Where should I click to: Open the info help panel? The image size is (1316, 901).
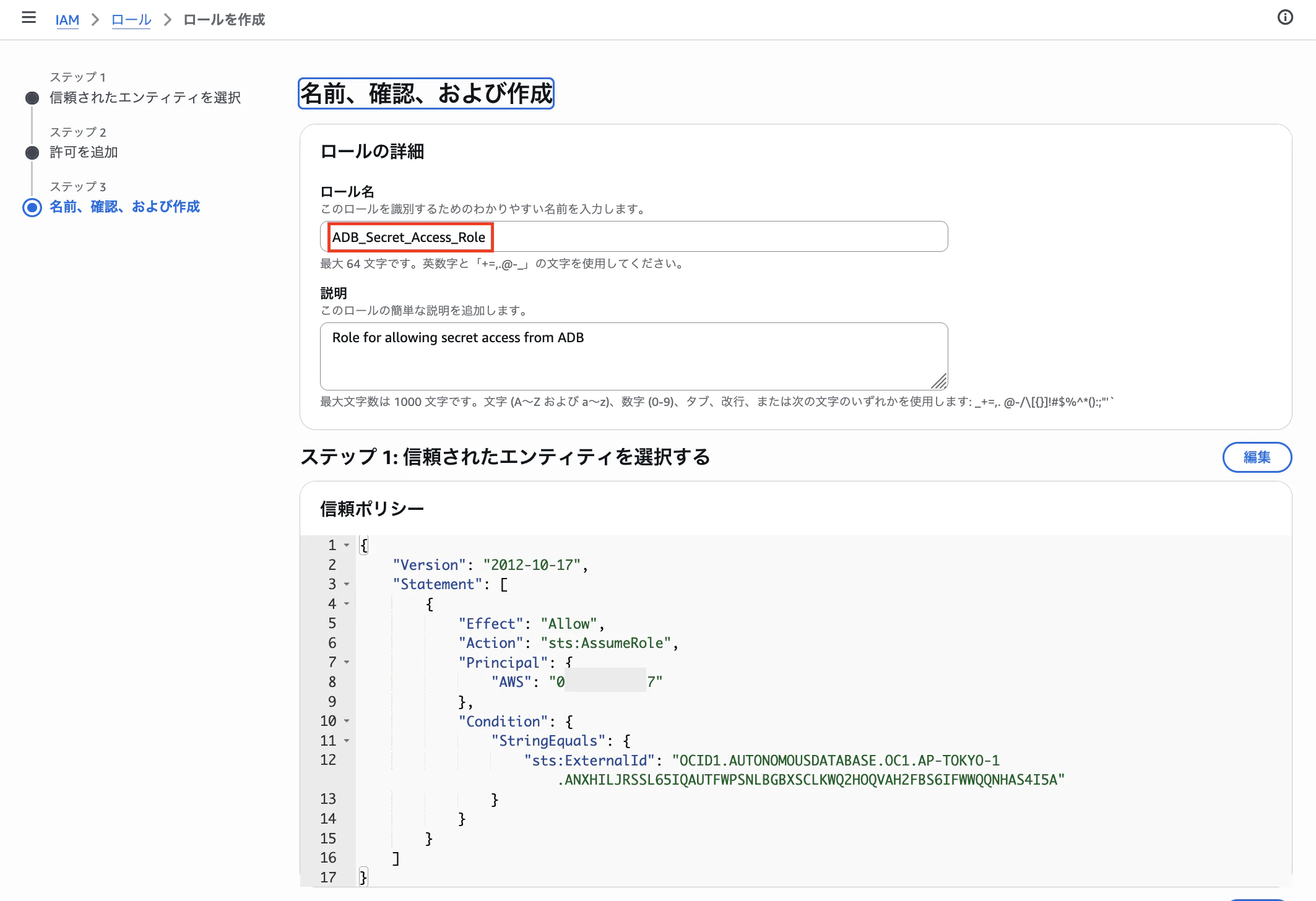pos(1285,18)
